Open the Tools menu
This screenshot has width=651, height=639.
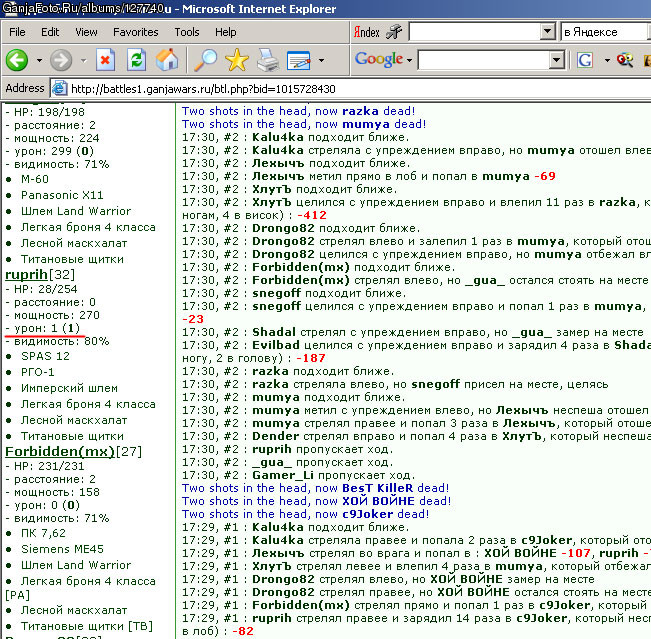pos(187,32)
